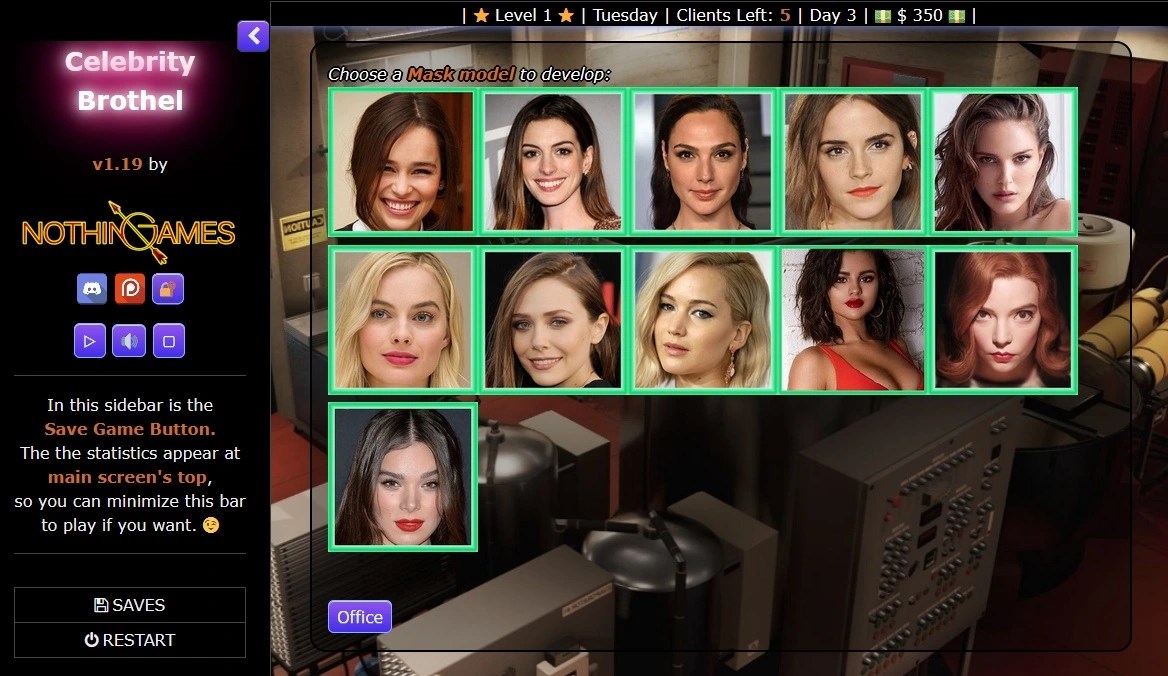Choose the Margot Robbie model to develop

[401, 319]
